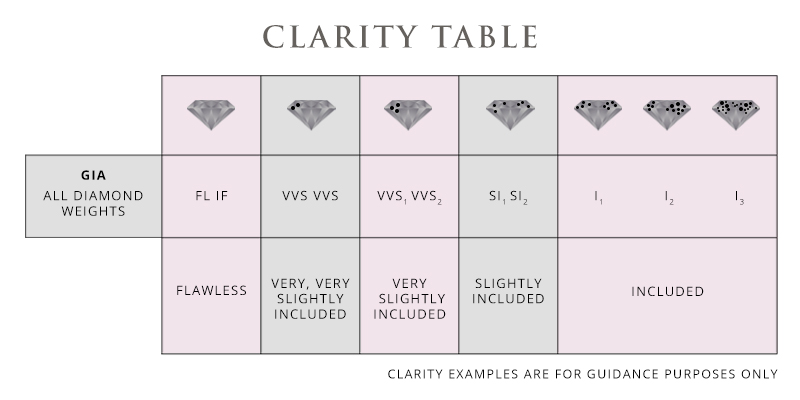Image resolution: width=800 pixels, height=400 pixels.
Task: Select the GIA All Diamond Weights cell
Action: click(x=92, y=195)
